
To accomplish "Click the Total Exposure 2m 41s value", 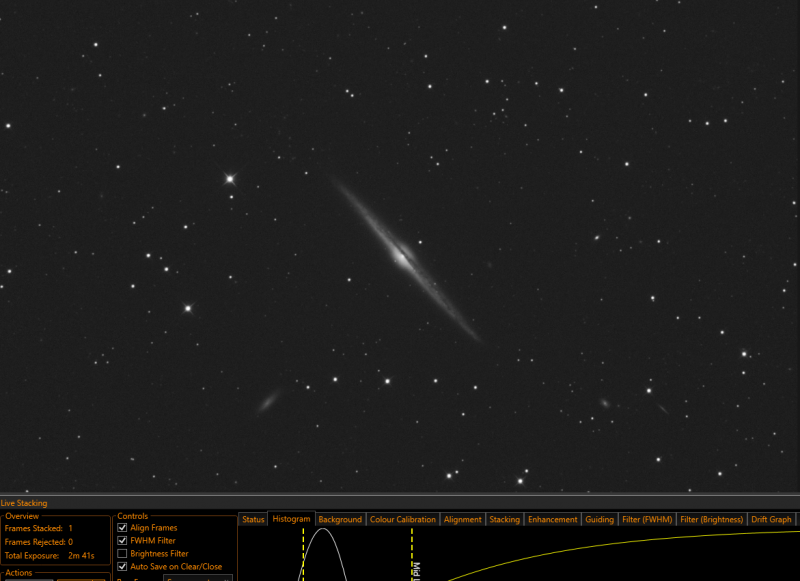I will pyautogui.click(x=81, y=555).
